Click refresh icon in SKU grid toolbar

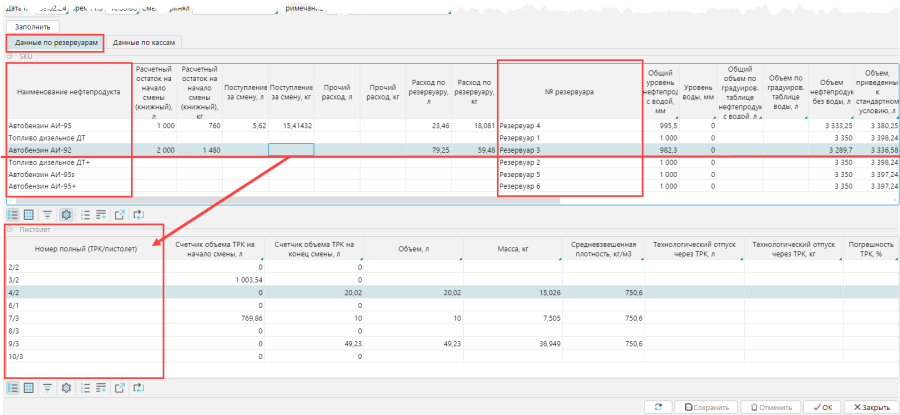coord(139,214)
